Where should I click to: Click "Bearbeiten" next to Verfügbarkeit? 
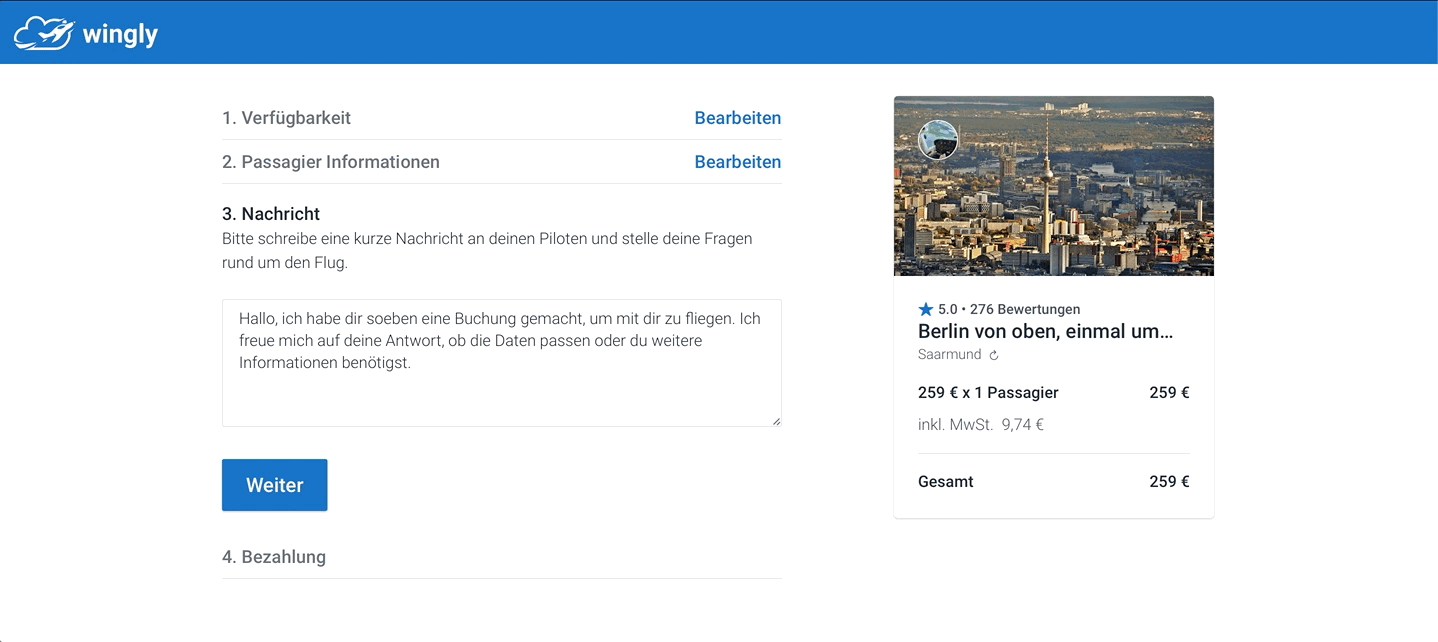click(x=738, y=117)
